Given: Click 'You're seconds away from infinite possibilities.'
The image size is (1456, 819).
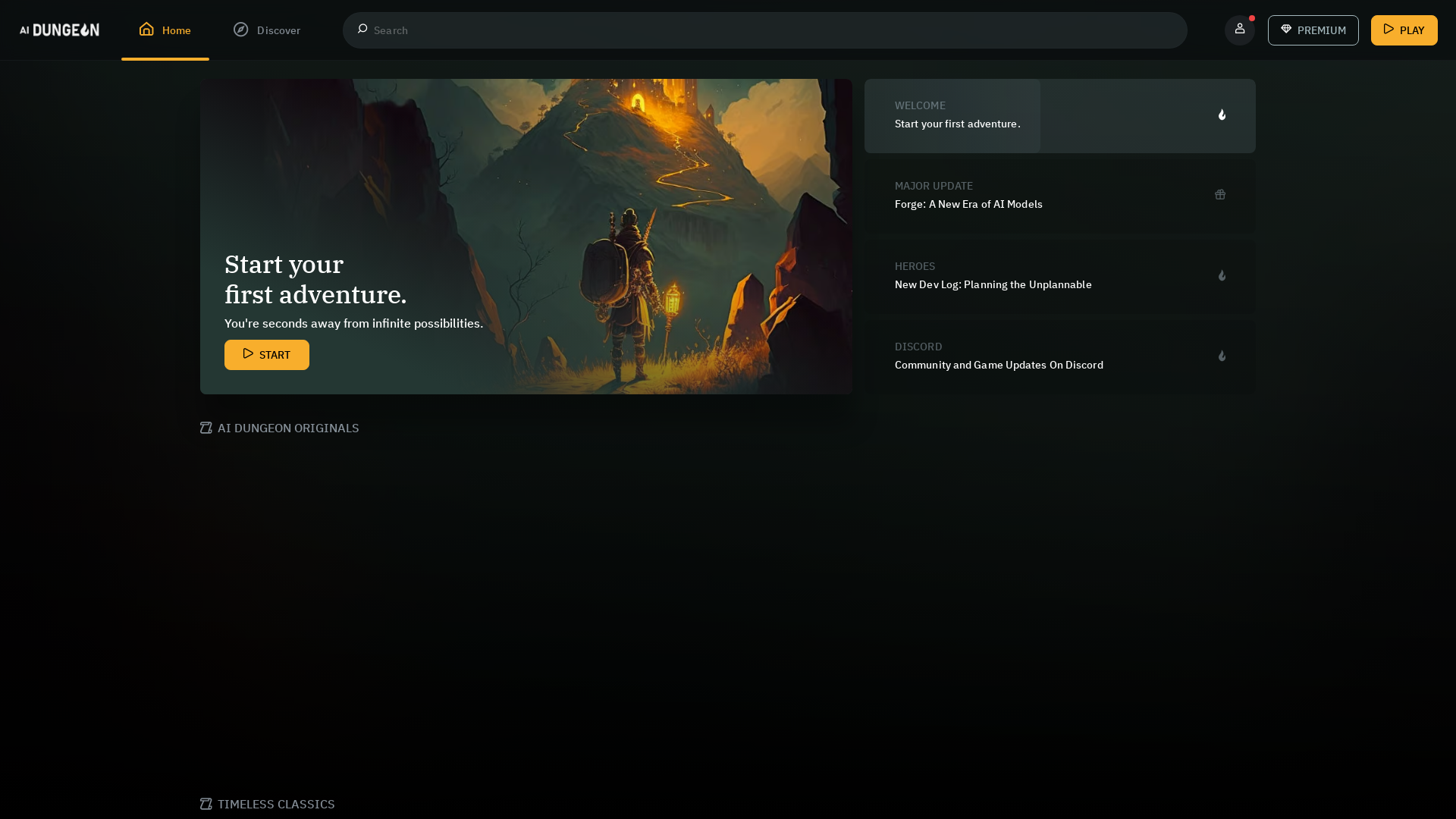Looking at the screenshot, I should click(x=353, y=323).
